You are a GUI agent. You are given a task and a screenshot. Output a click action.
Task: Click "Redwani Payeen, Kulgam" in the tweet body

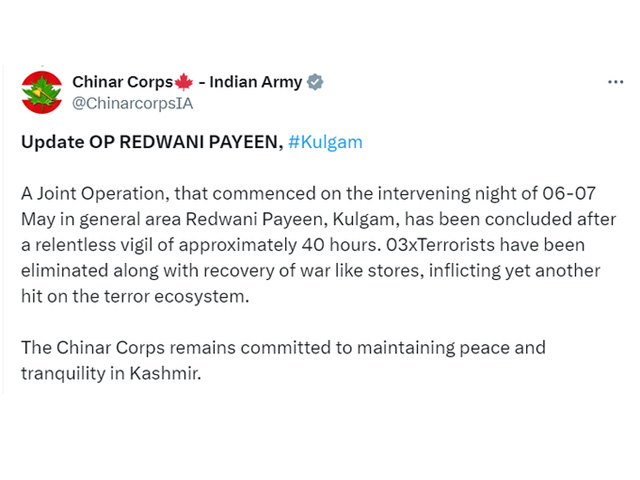point(293,219)
